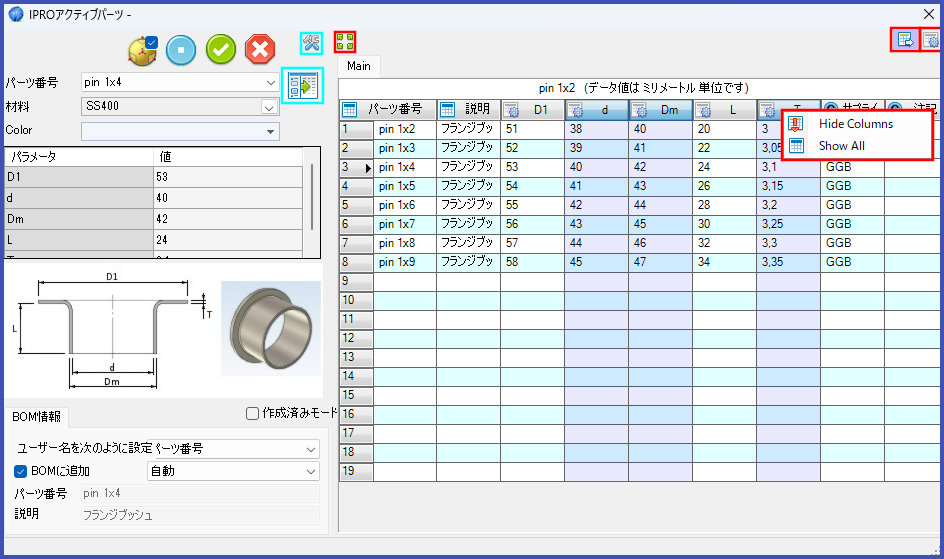Click the d parameter value 40
The height and width of the screenshot is (559, 944).
pyautogui.click(x=228, y=198)
